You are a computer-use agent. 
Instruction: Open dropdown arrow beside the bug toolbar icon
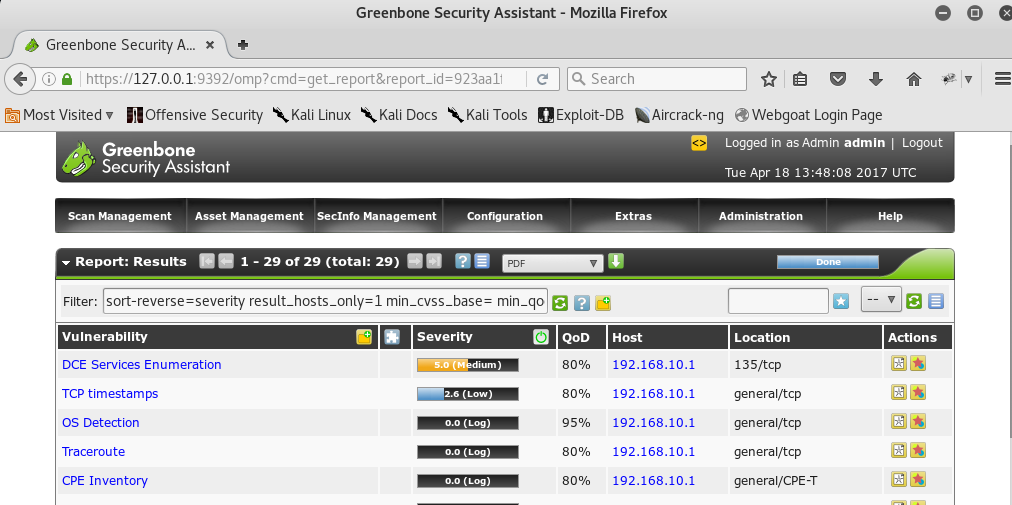(x=968, y=79)
